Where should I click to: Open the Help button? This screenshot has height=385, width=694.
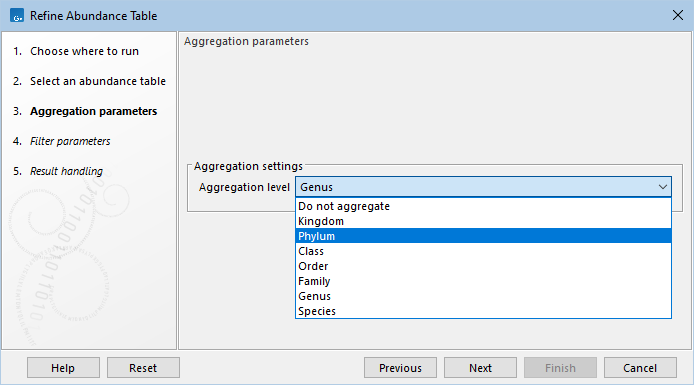tap(63, 368)
